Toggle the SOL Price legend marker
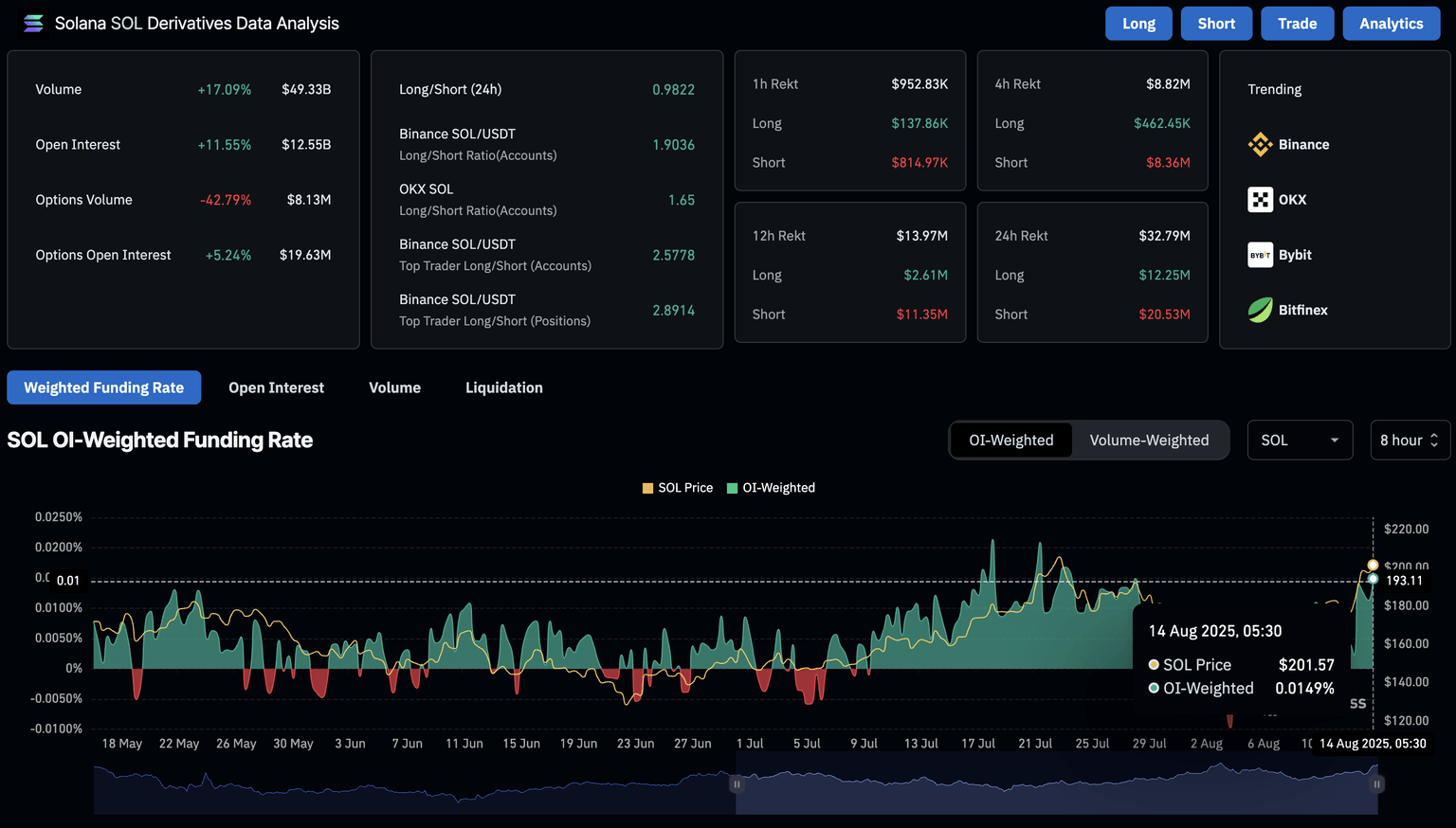Image resolution: width=1456 pixels, height=828 pixels. pos(648,488)
